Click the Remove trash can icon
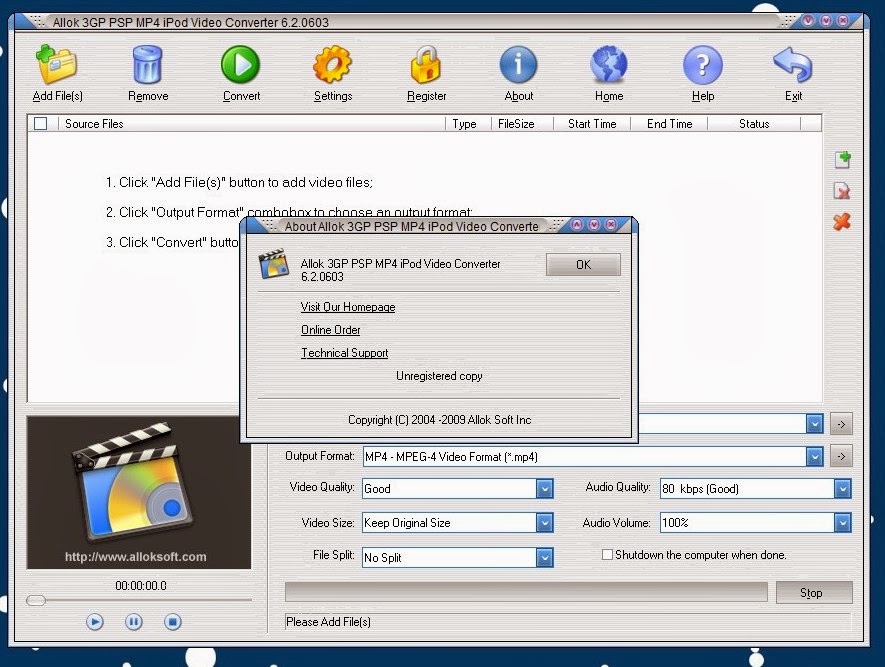The width and height of the screenshot is (885, 667). click(147, 65)
